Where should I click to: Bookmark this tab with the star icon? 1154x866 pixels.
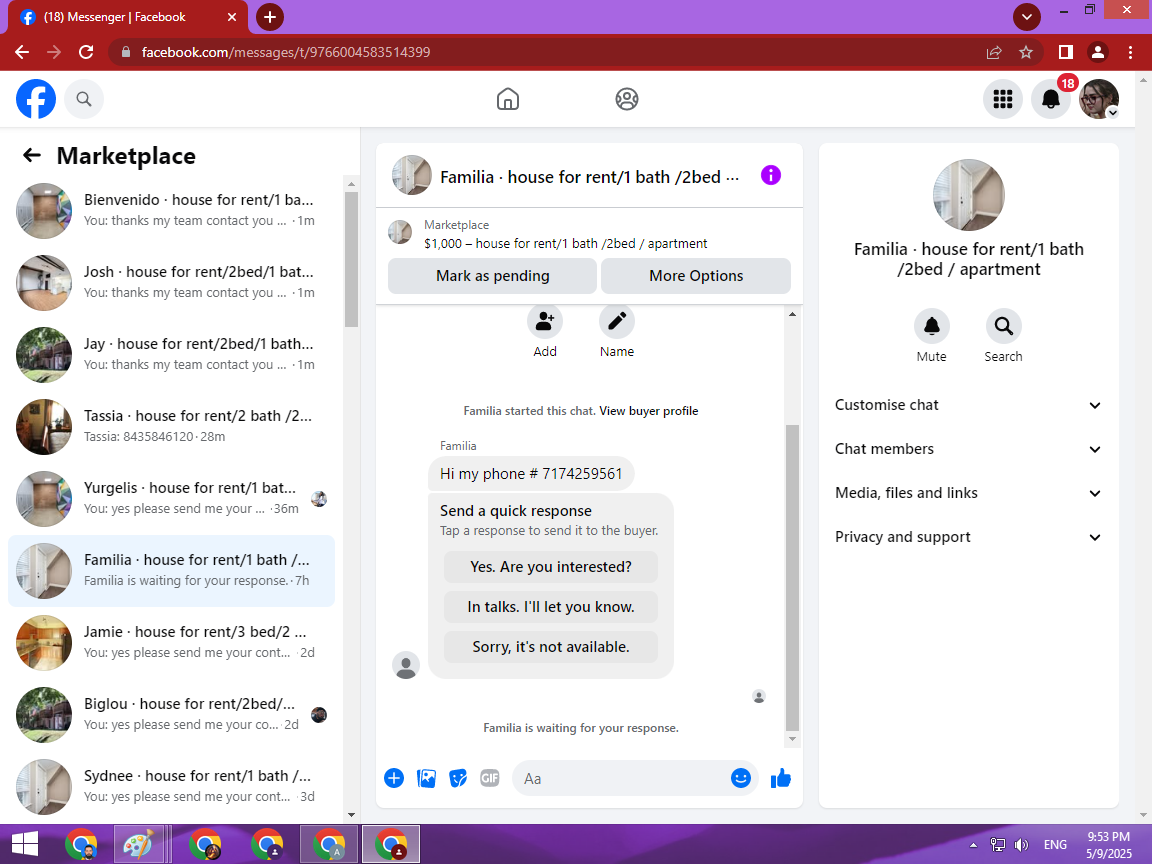coord(1026,52)
